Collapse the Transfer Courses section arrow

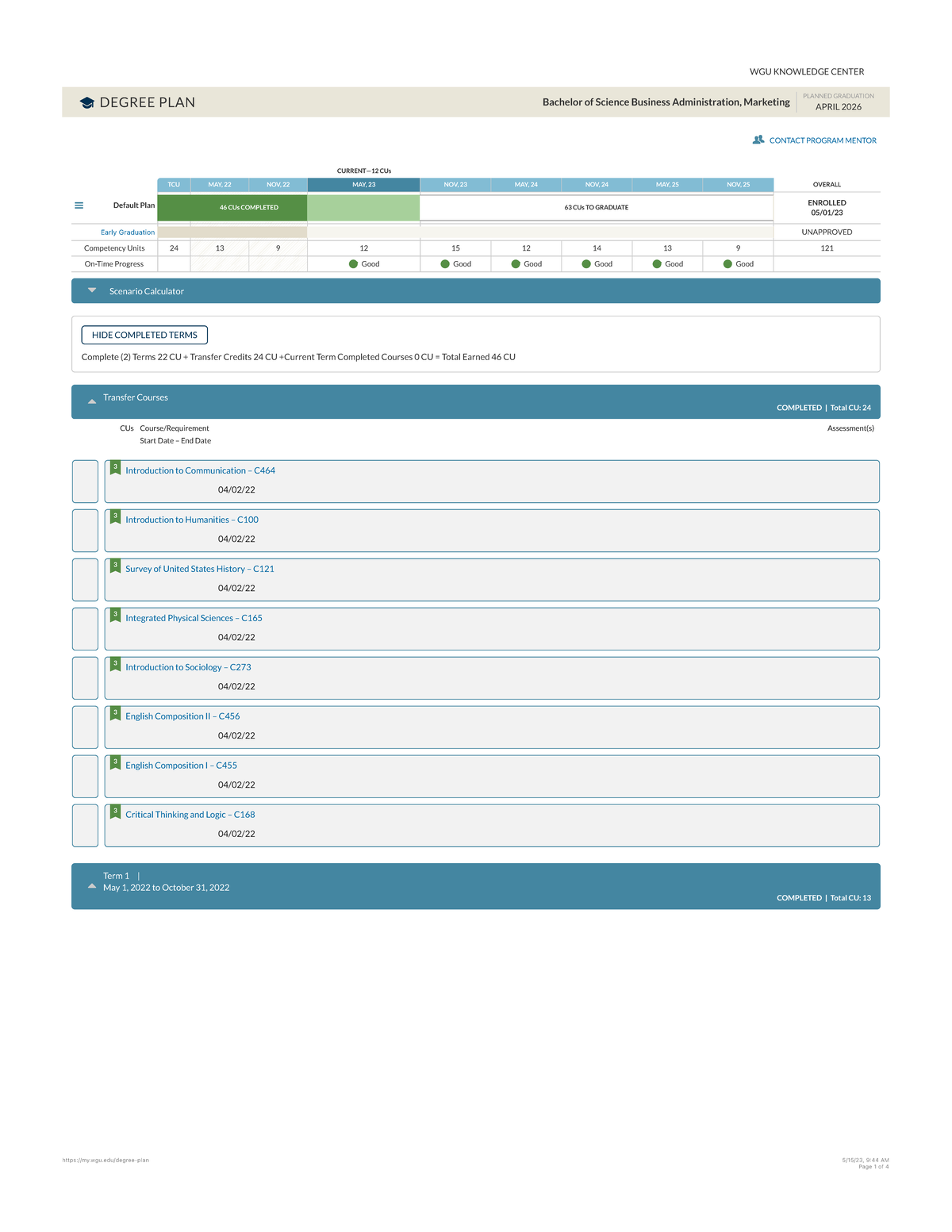tap(92, 401)
